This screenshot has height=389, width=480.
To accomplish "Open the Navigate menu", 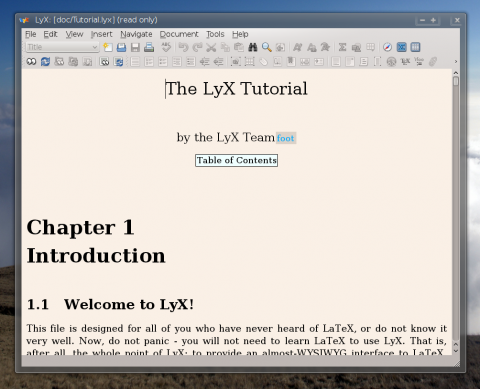I will (x=136, y=34).
